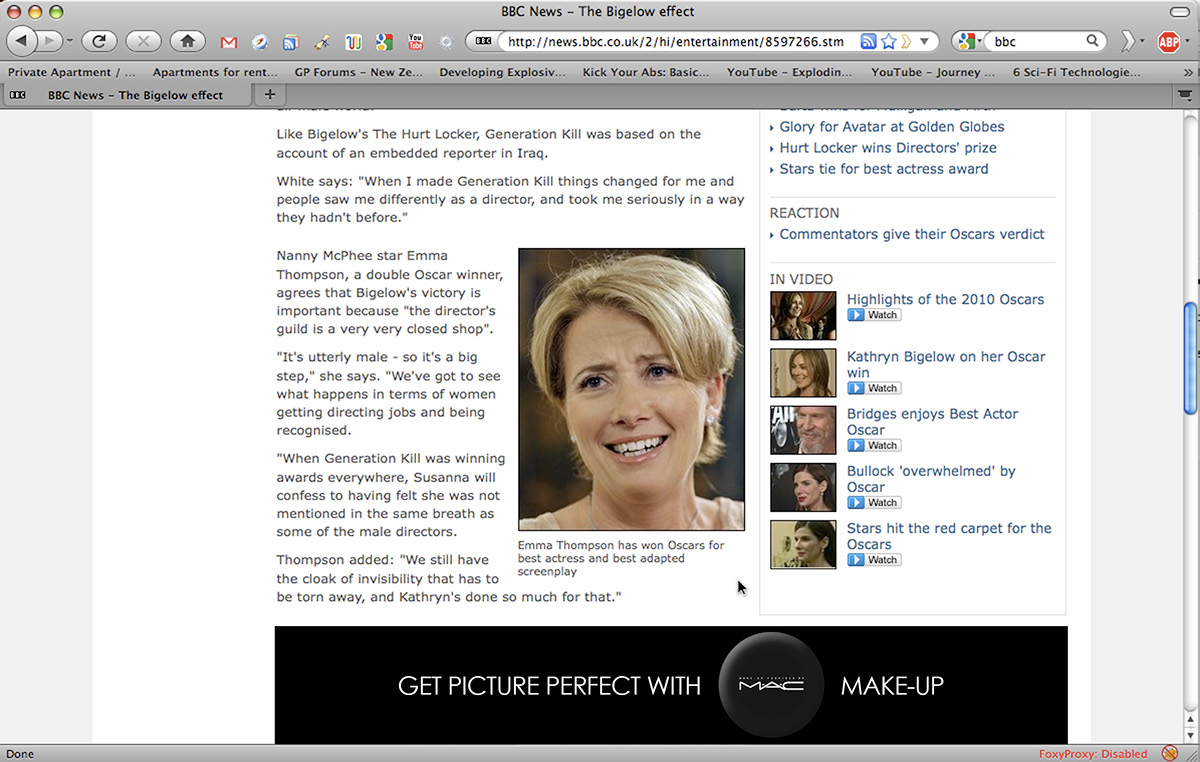Click into the search box containing bbc
This screenshot has width=1200, height=762.
[1036, 41]
